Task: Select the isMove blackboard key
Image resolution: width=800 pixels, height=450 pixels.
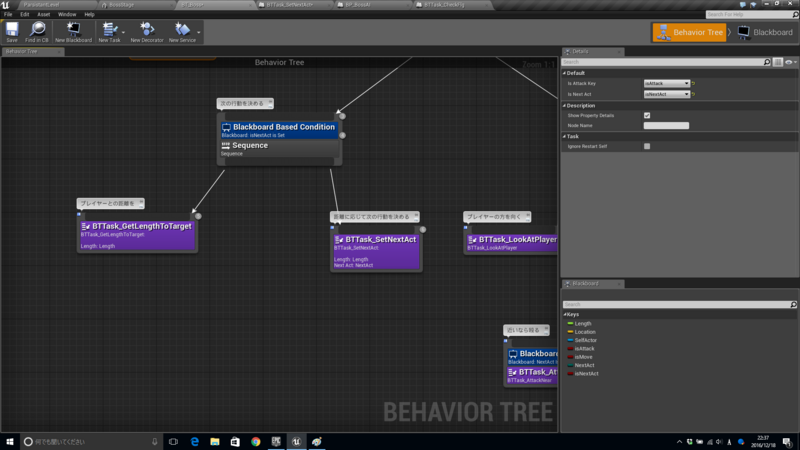Action: 583,357
